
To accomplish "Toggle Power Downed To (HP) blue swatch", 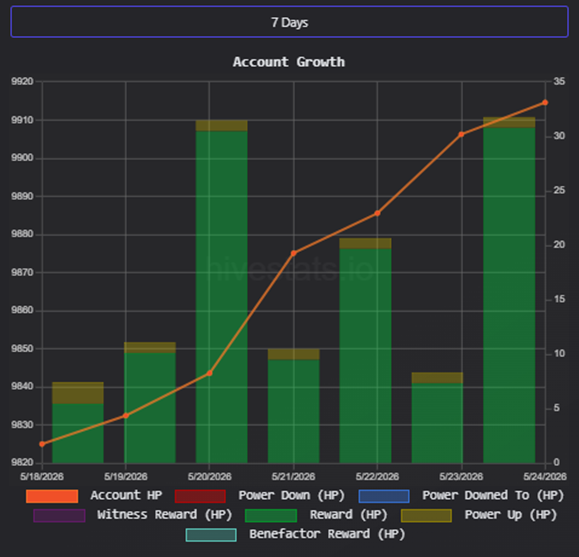I will click(x=384, y=496).
